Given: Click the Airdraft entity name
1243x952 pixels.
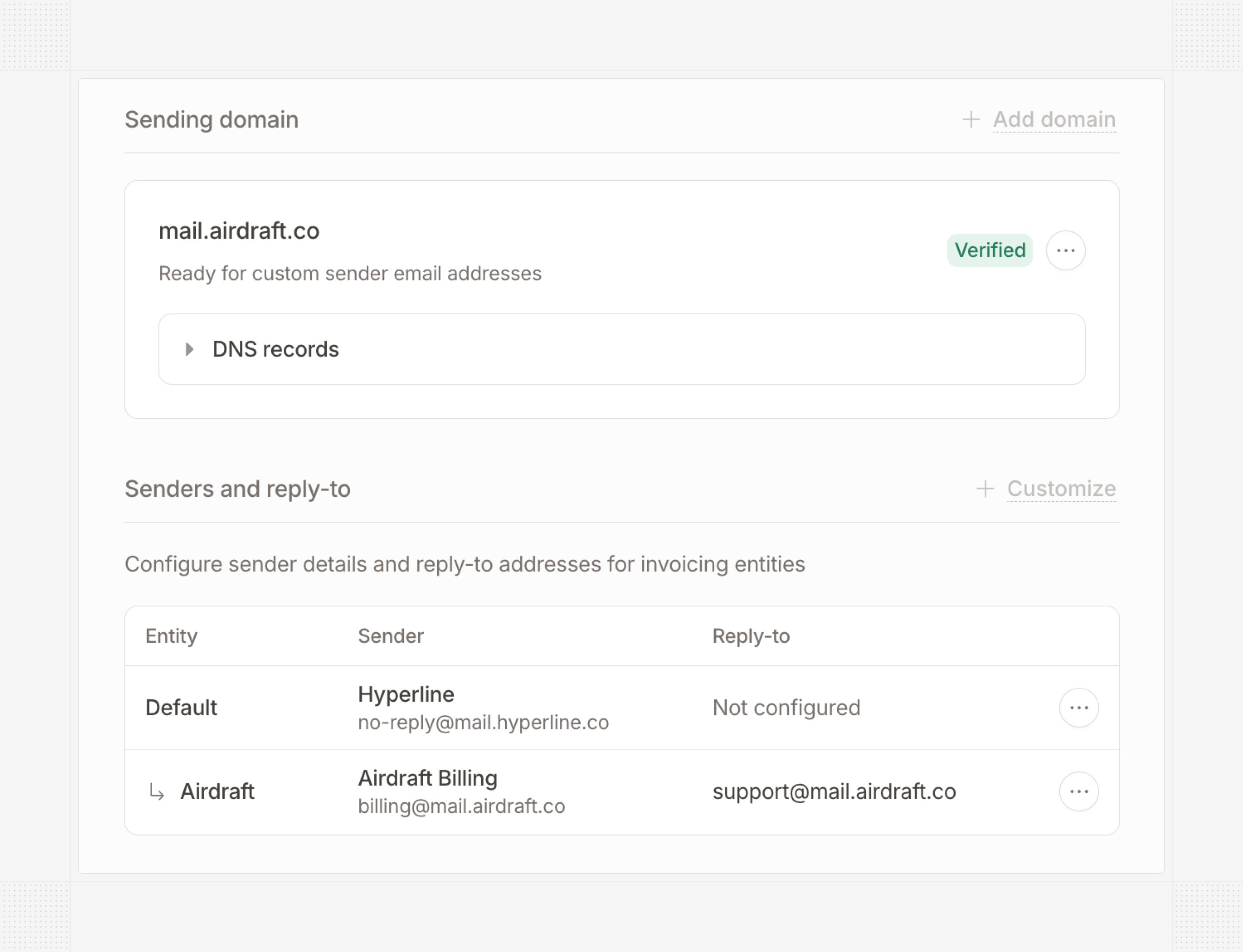Looking at the screenshot, I should (x=217, y=792).
